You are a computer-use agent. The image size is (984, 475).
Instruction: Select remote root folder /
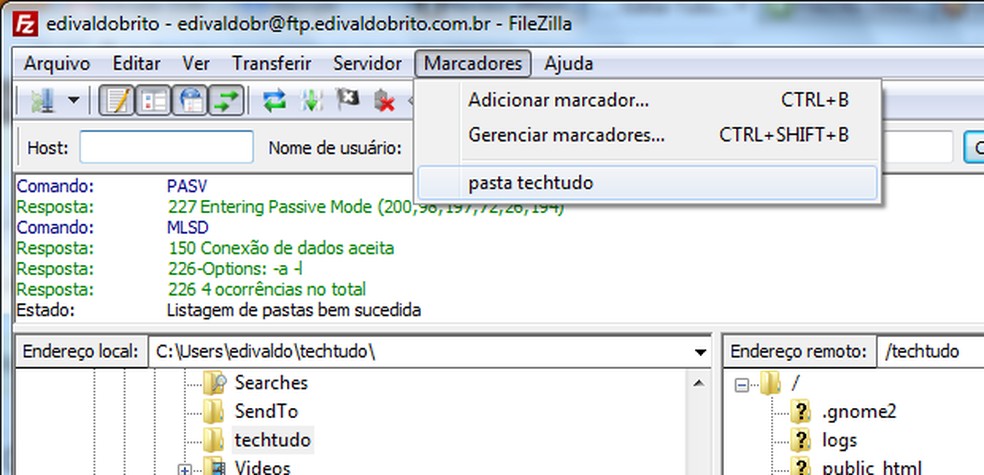point(795,383)
